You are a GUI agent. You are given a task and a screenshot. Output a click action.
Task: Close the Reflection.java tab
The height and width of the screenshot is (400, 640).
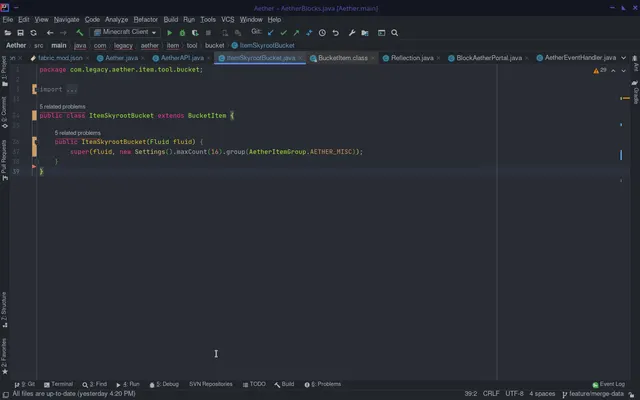click(x=438, y=58)
